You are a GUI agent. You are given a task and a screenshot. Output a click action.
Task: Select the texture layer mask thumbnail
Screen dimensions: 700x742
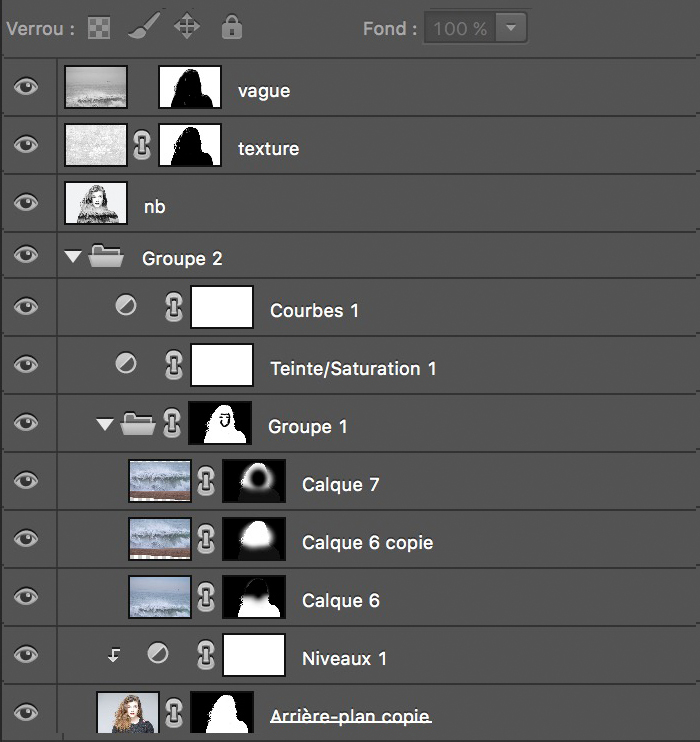[190, 145]
